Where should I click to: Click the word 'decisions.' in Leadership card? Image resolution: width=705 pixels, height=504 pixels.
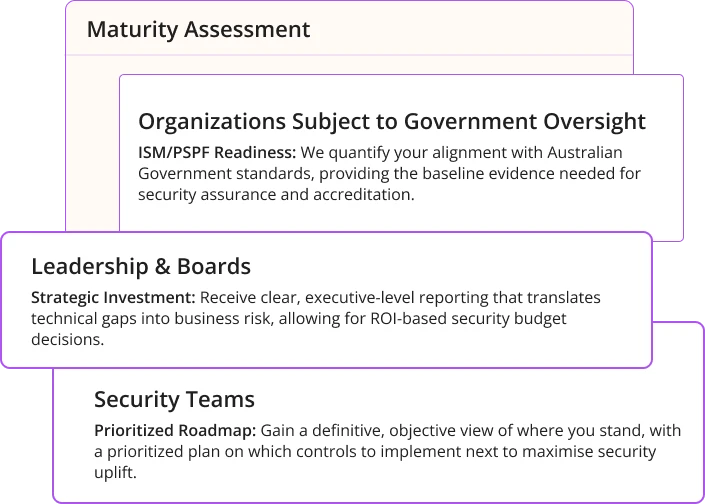[67, 339]
